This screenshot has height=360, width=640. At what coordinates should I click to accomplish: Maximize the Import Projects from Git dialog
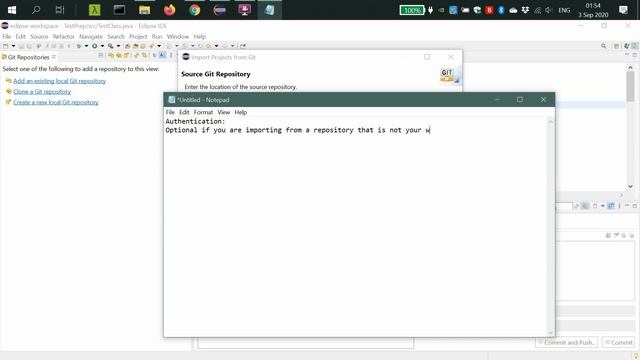click(427, 57)
